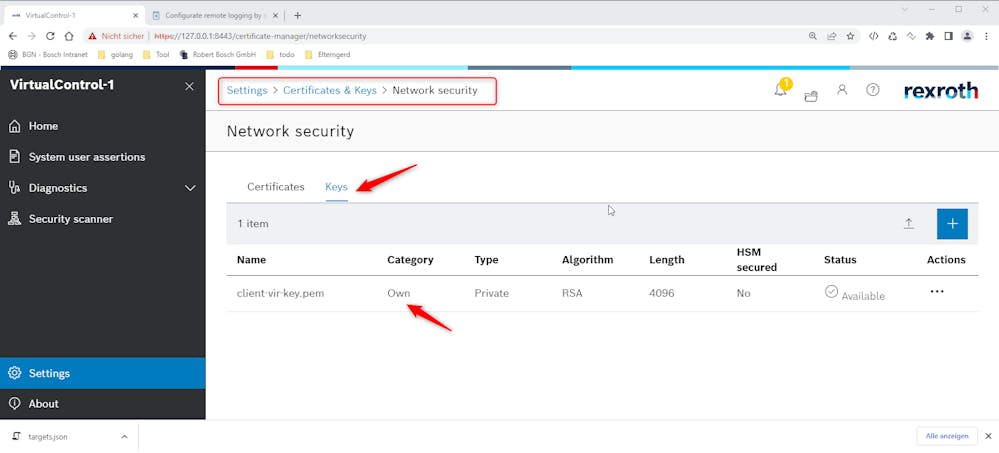Click the browser address bar URL

(x=261, y=36)
